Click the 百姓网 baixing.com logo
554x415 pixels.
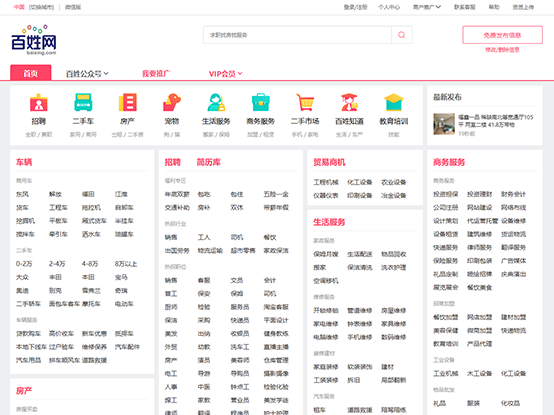click(x=34, y=40)
